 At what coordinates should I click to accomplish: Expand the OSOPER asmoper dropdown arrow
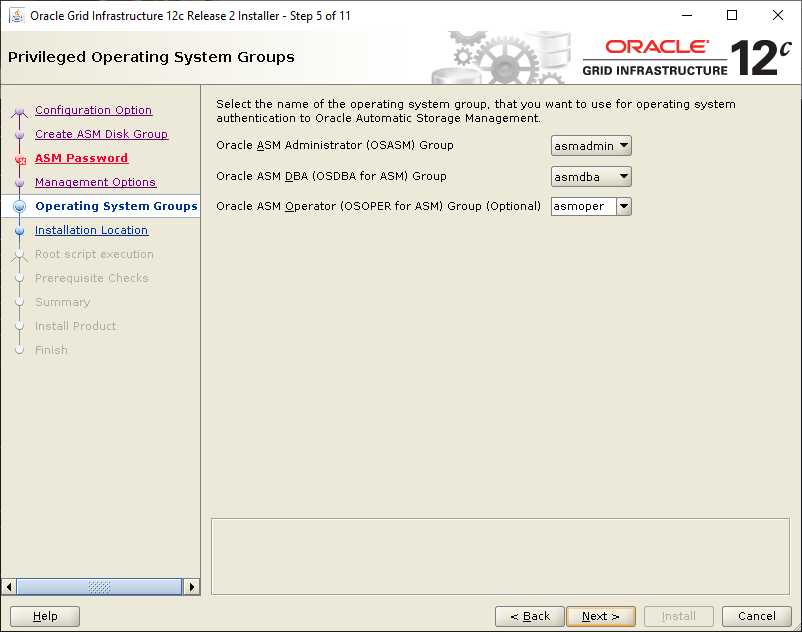pyautogui.click(x=624, y=207)
